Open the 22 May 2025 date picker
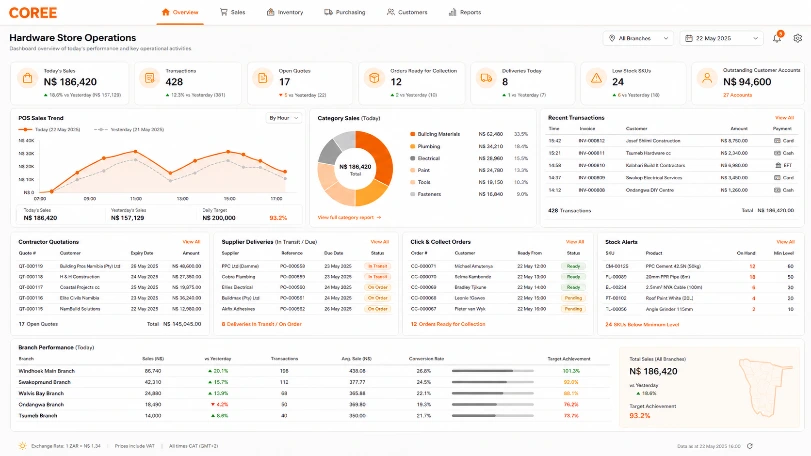The width and height of the screenshot is (811, 456). tap(721, 38)
